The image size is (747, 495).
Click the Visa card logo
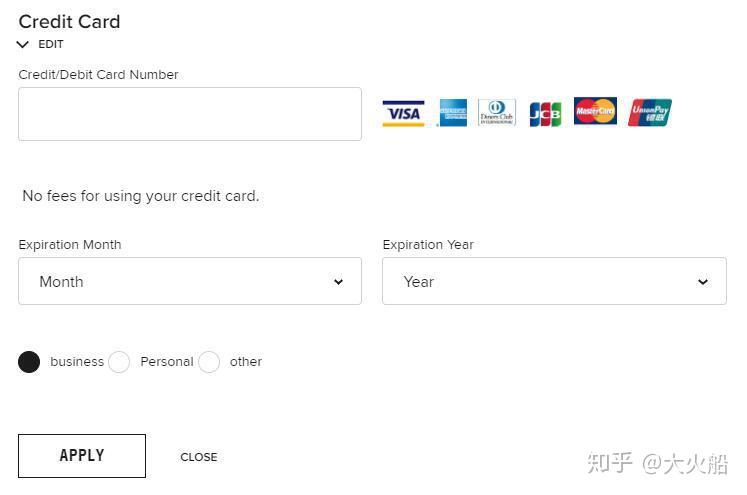(x=403, y=113)
